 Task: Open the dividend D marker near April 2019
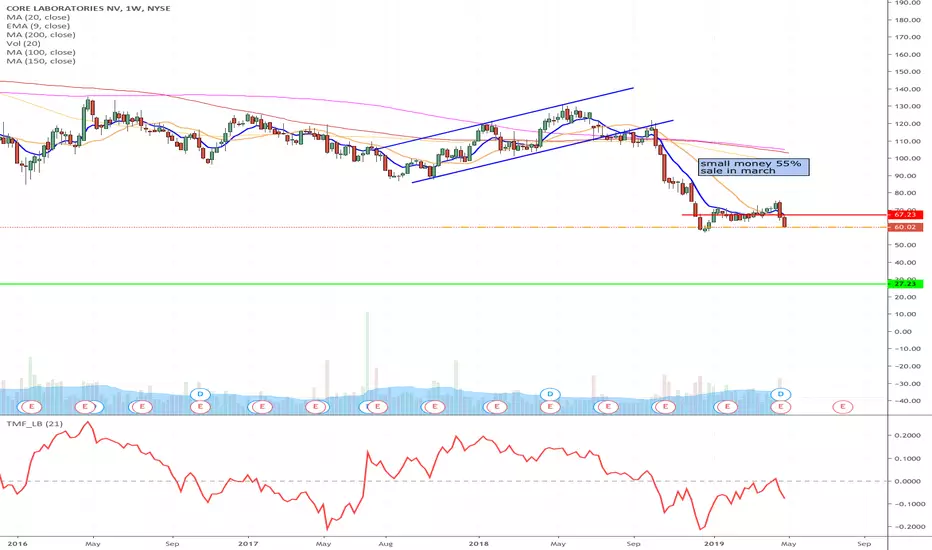pos(780,394)
